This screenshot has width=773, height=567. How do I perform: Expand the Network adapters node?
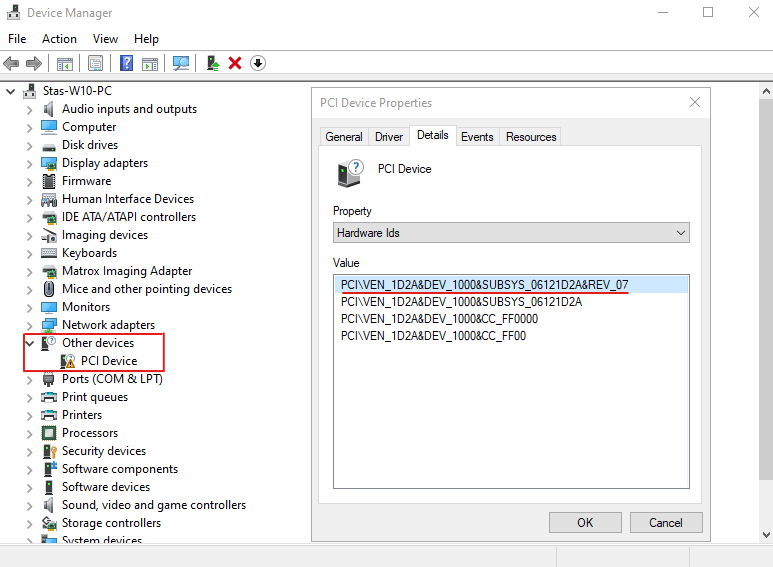click(29, 325)
